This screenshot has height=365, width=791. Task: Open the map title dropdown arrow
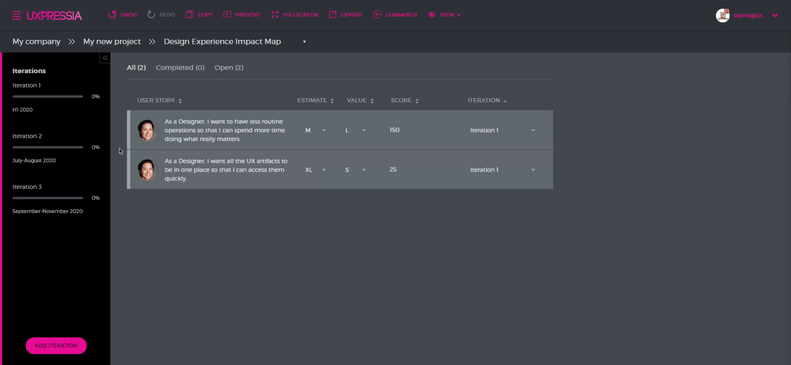pyautogui.click(x=304, y=42)
